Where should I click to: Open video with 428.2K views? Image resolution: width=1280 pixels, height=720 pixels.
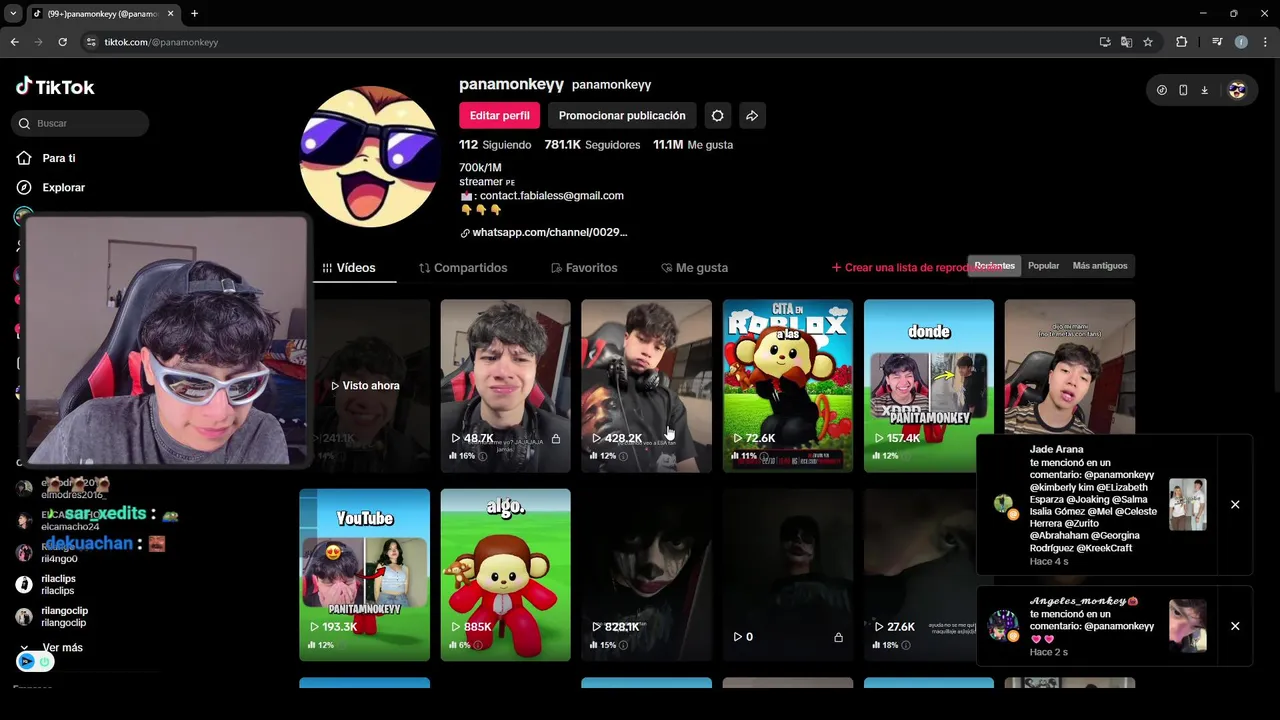click(646, 385)
